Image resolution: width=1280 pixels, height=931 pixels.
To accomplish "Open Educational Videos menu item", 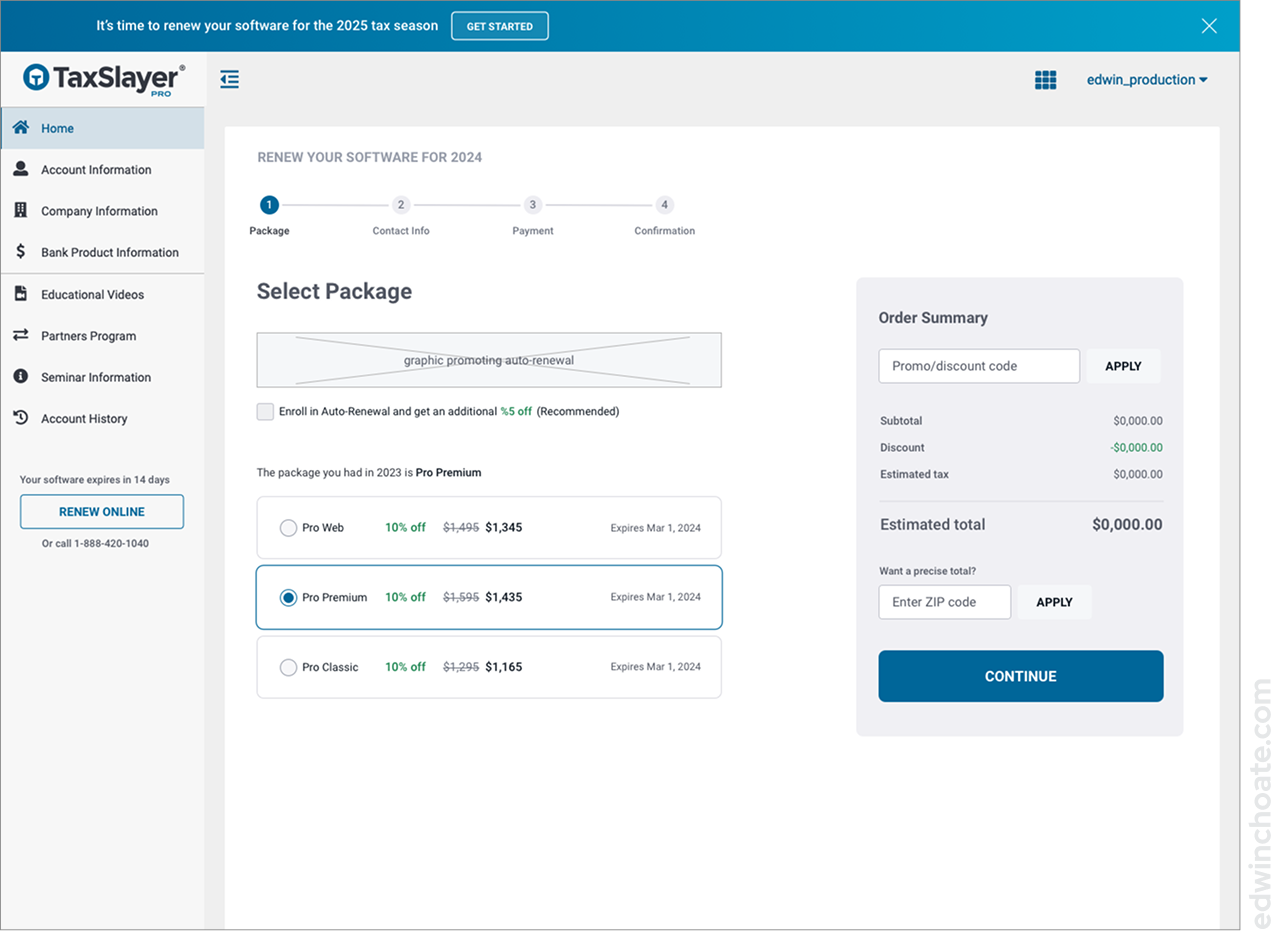I will (102, 295).
